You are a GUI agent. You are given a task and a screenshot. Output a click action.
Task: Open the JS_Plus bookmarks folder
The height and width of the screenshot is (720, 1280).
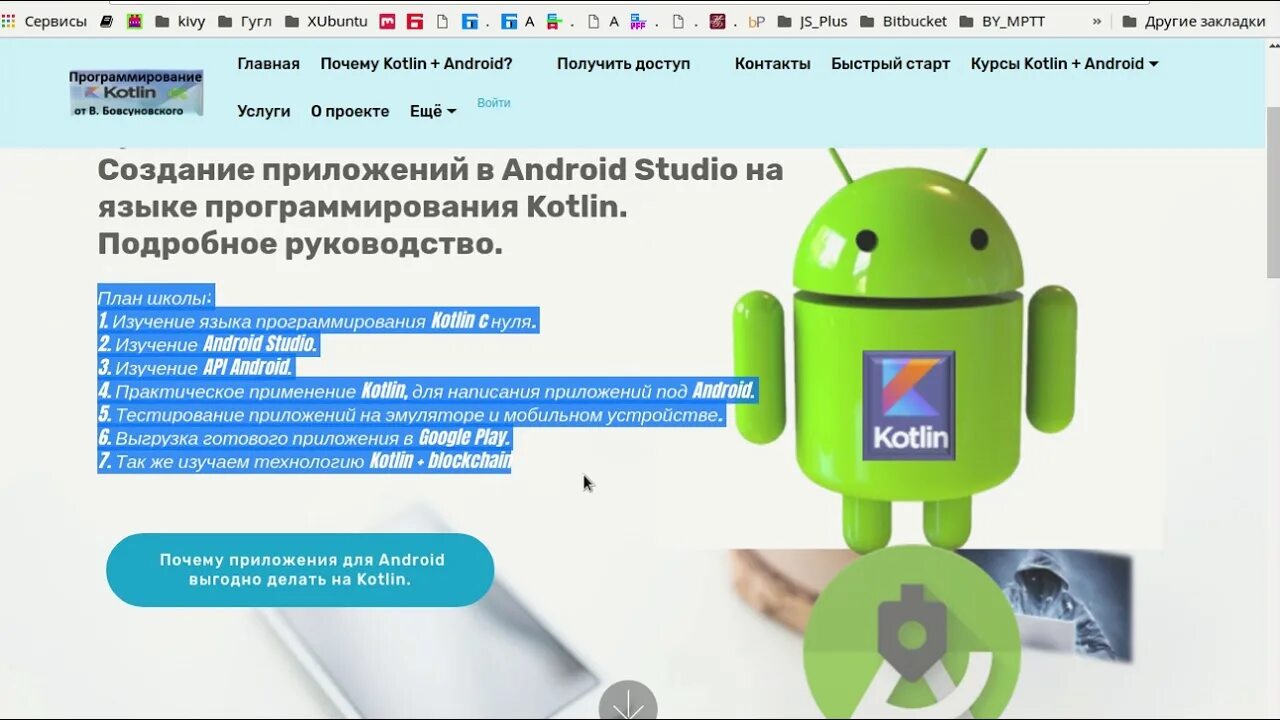coord(812,21)
